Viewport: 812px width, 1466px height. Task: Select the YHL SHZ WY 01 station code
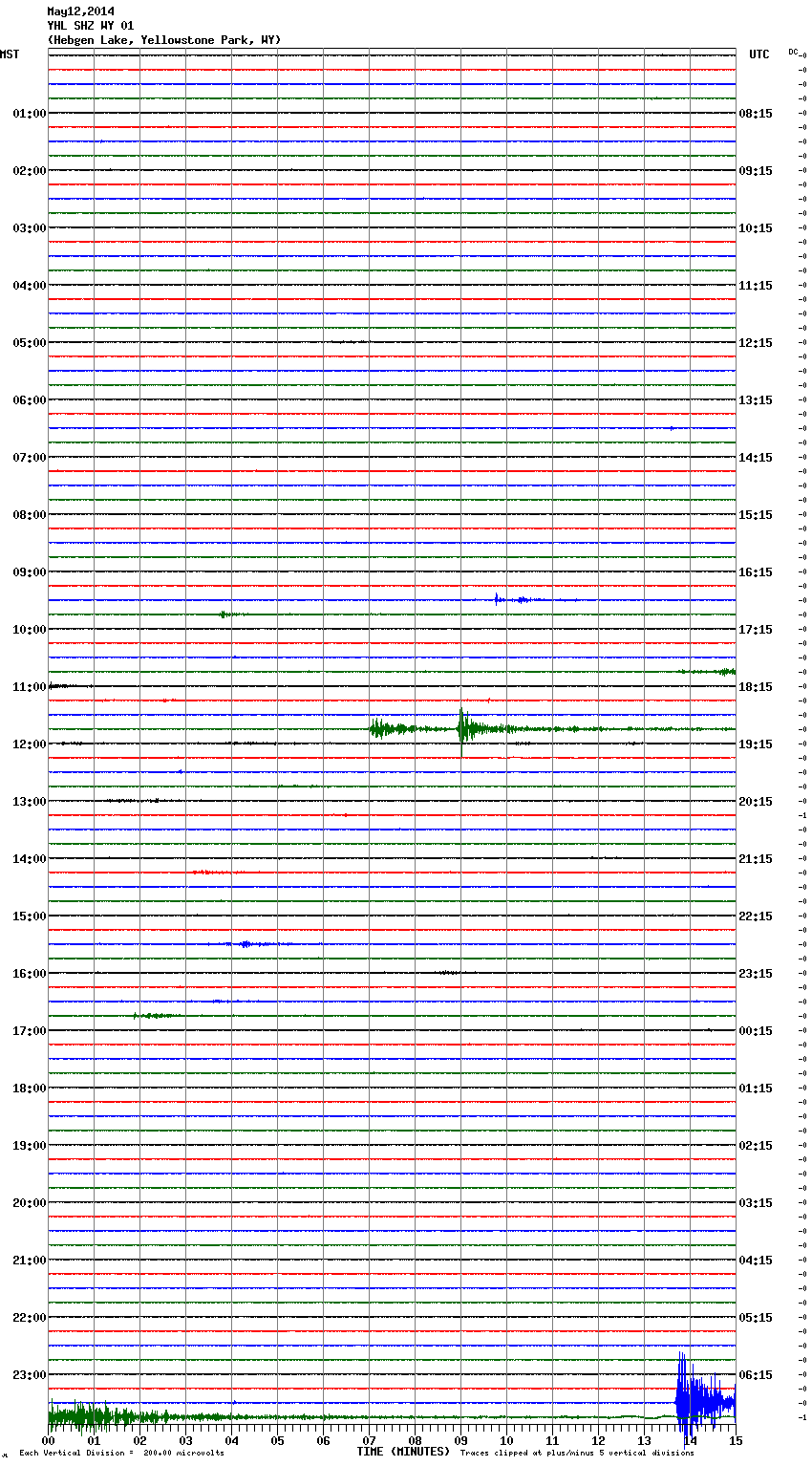(x=91, y=26)
